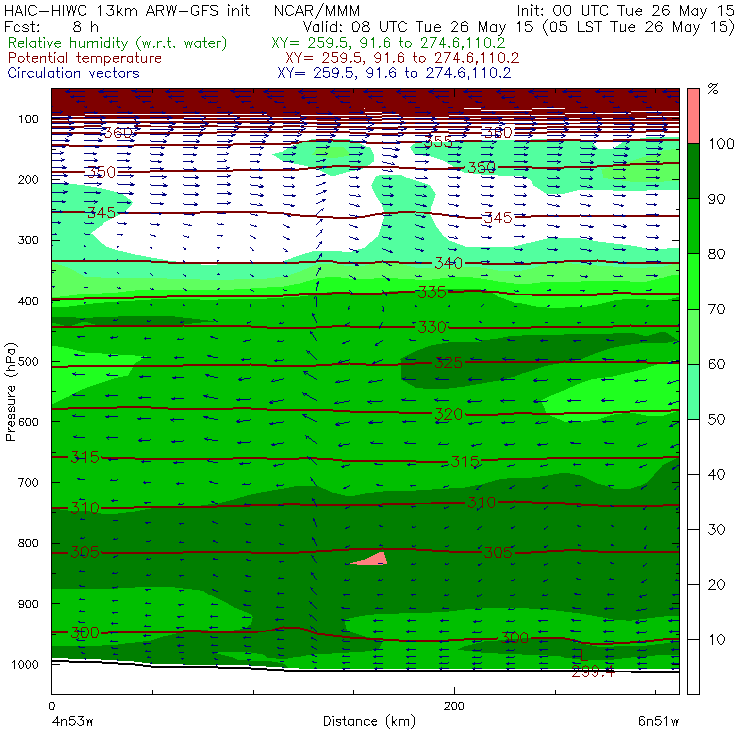Click the 70–80% bright green color bar segment

point(693,281)
